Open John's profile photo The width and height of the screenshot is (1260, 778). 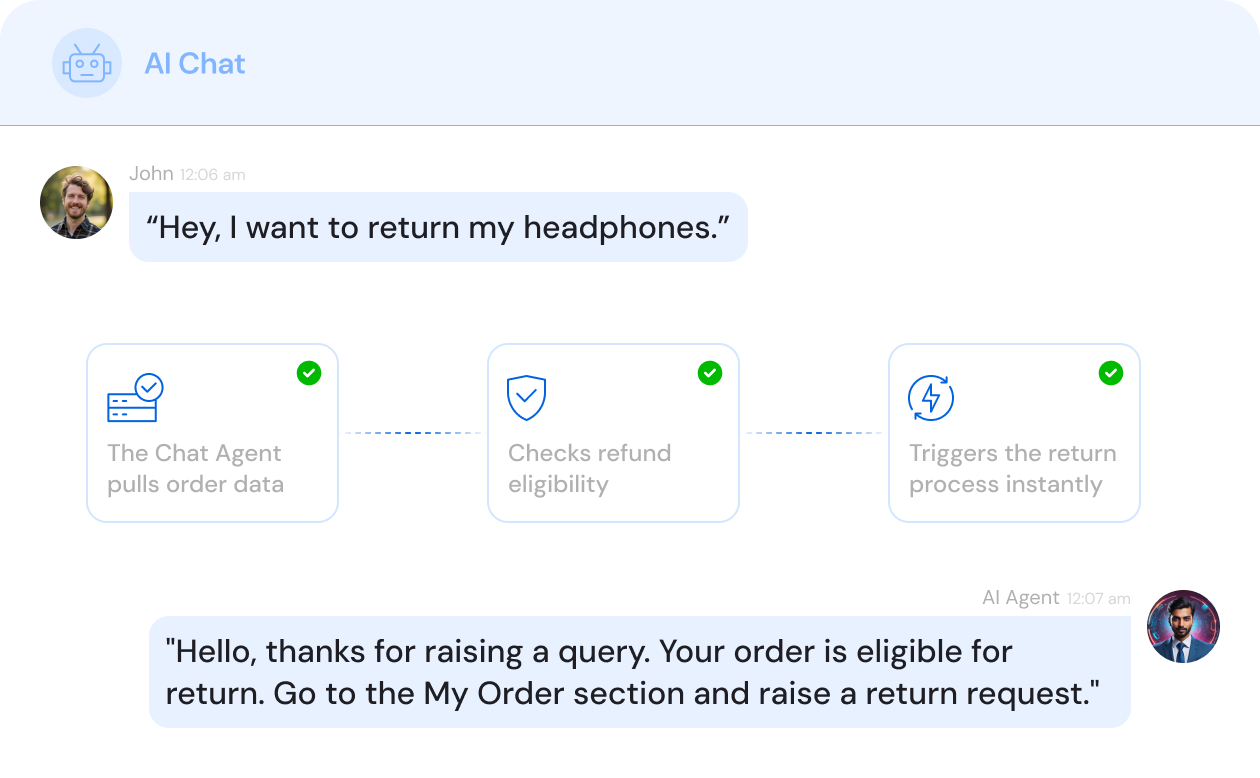(x=76, y=202)
